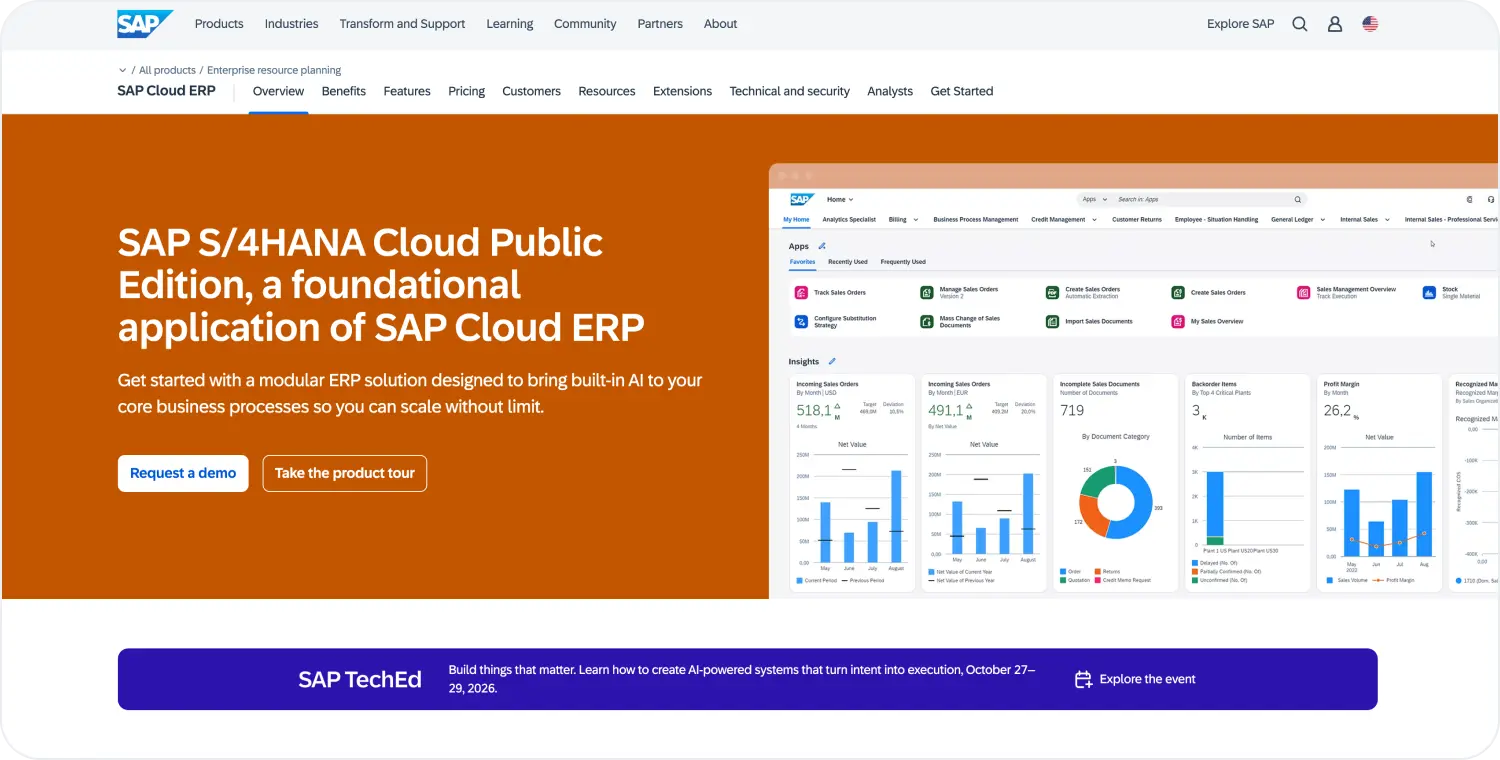Screen dimensions: 1500x760
Task: Switch to the Overview tab
Action: coord(278,91)
